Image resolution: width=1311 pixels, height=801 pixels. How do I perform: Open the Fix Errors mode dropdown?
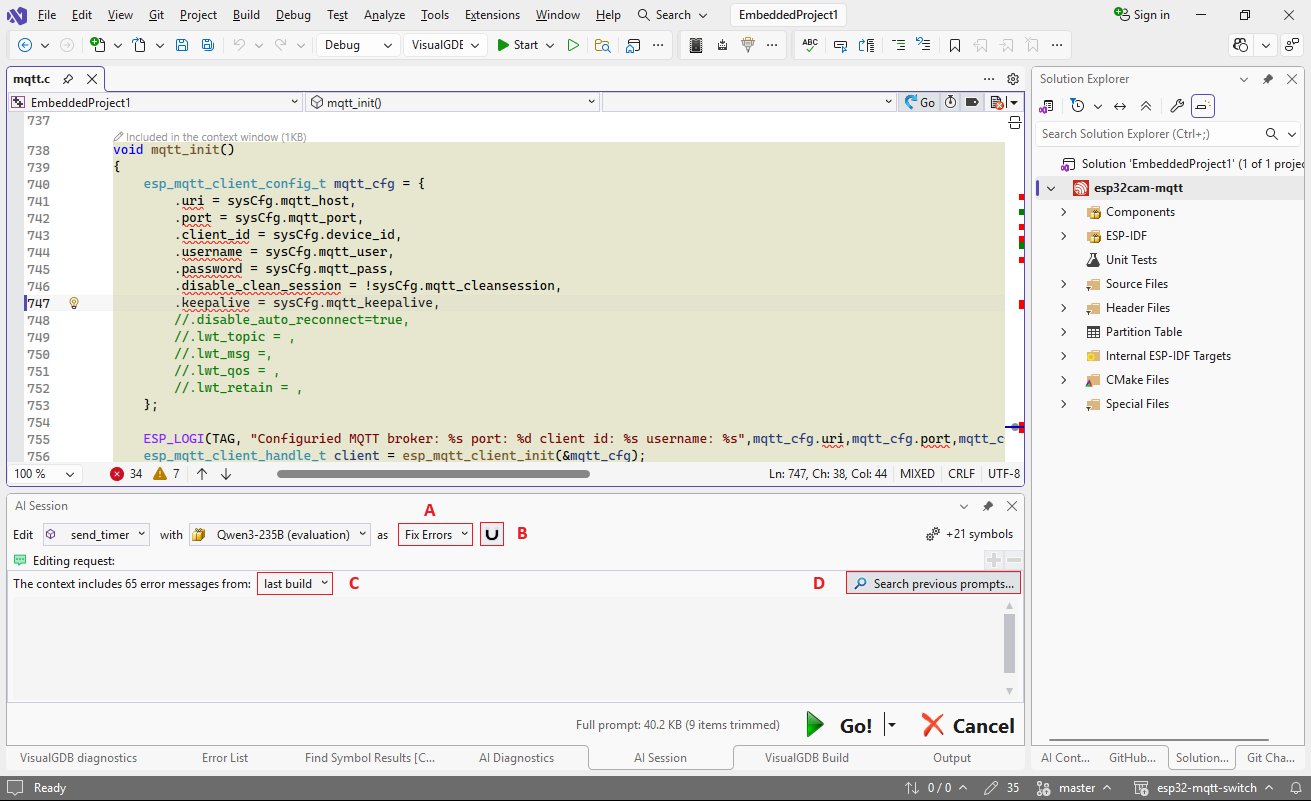click(435, 535)
